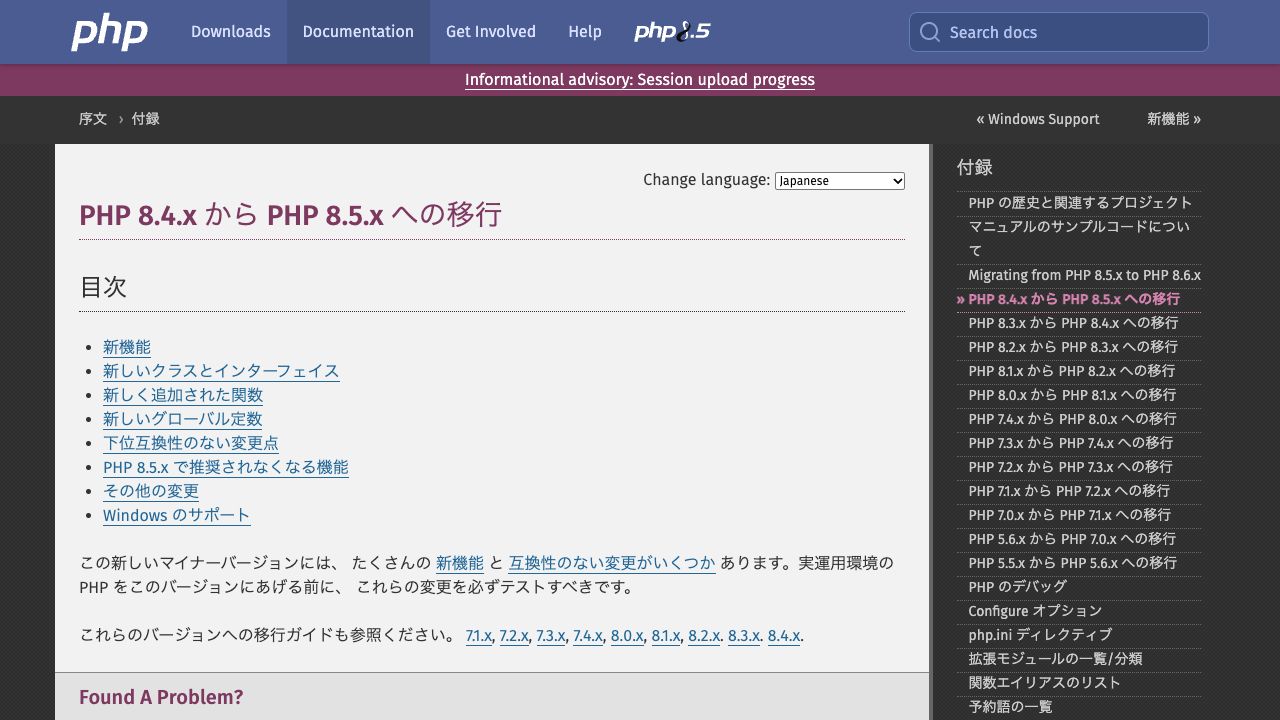Screen dimensions: 1280x720
Task: Open sidebar PHP の歴史と関連するプロジェクト
Action: [x=1080, y=203]
